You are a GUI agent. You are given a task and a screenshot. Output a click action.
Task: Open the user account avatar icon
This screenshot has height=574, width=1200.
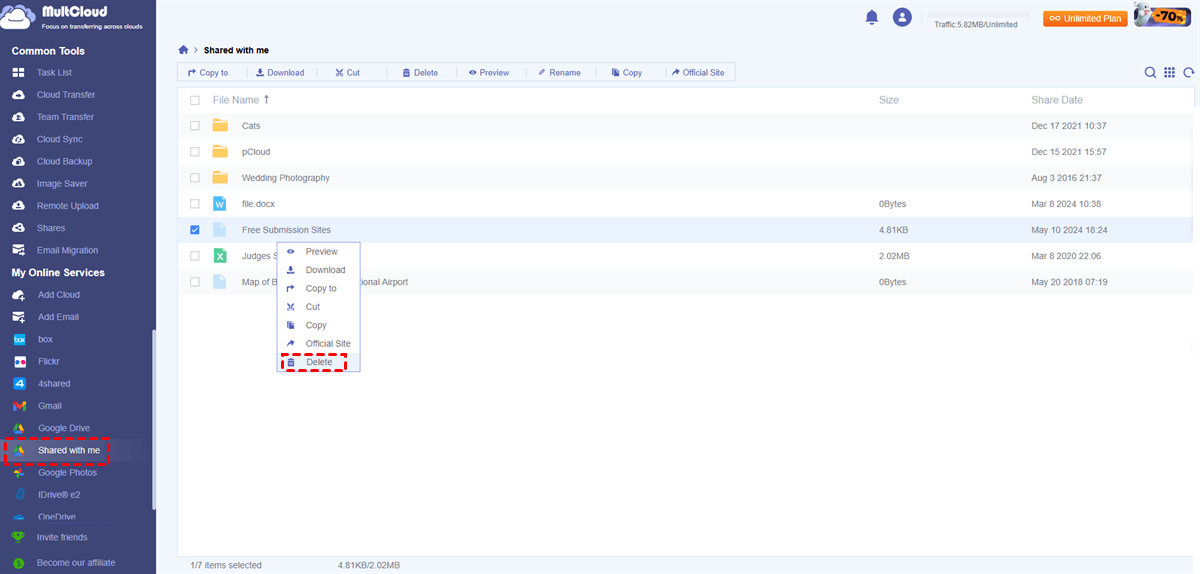click(x=902, y=17)
